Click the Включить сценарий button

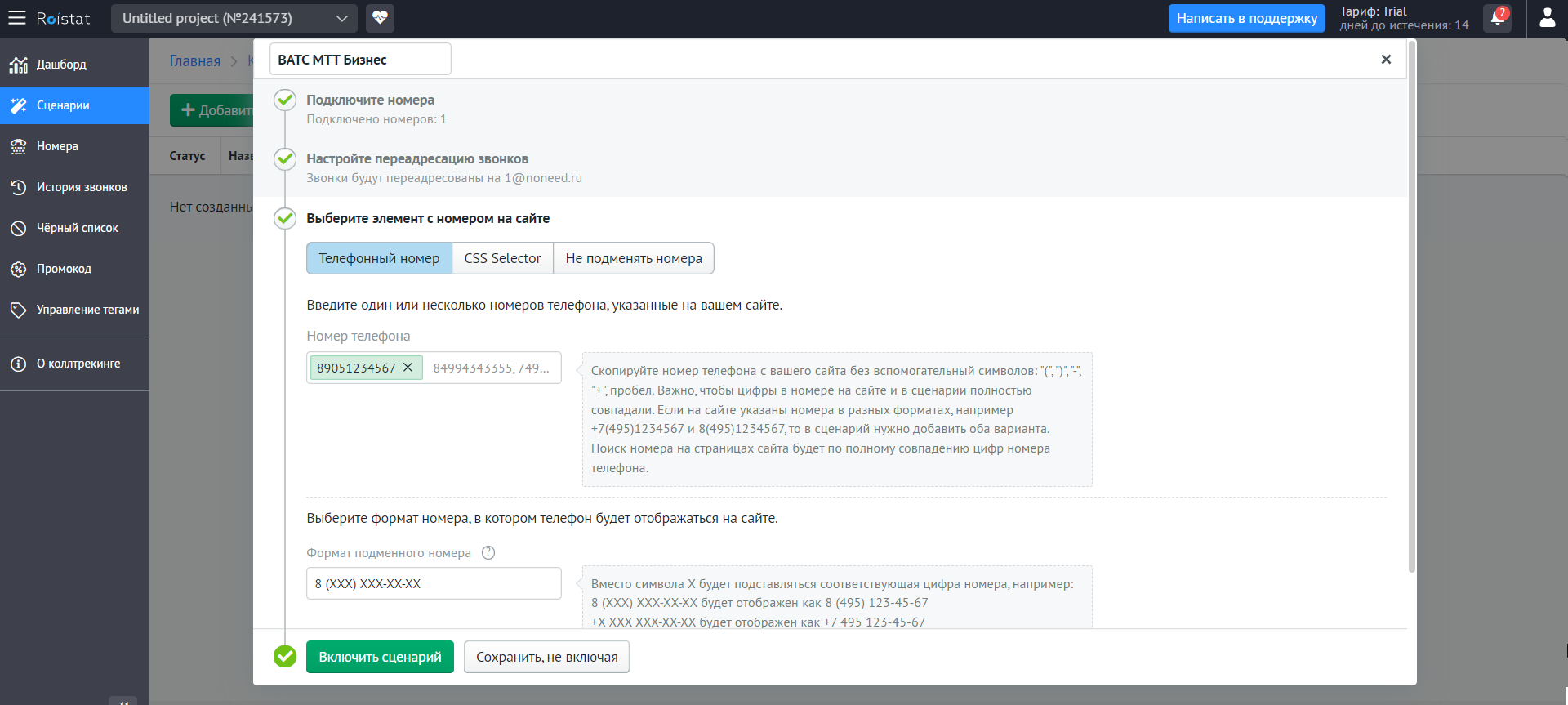click(x=380, y=657)
